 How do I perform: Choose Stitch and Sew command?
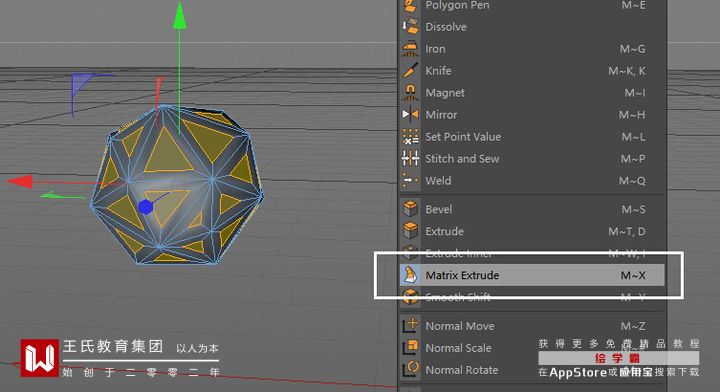point(533,159)
